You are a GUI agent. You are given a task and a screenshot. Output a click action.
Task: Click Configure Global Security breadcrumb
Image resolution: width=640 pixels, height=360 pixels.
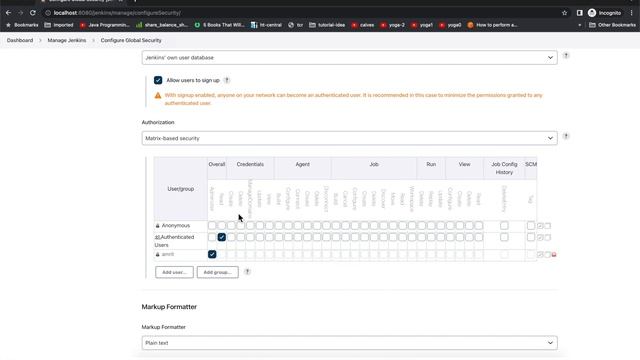(x=131, y=40)
